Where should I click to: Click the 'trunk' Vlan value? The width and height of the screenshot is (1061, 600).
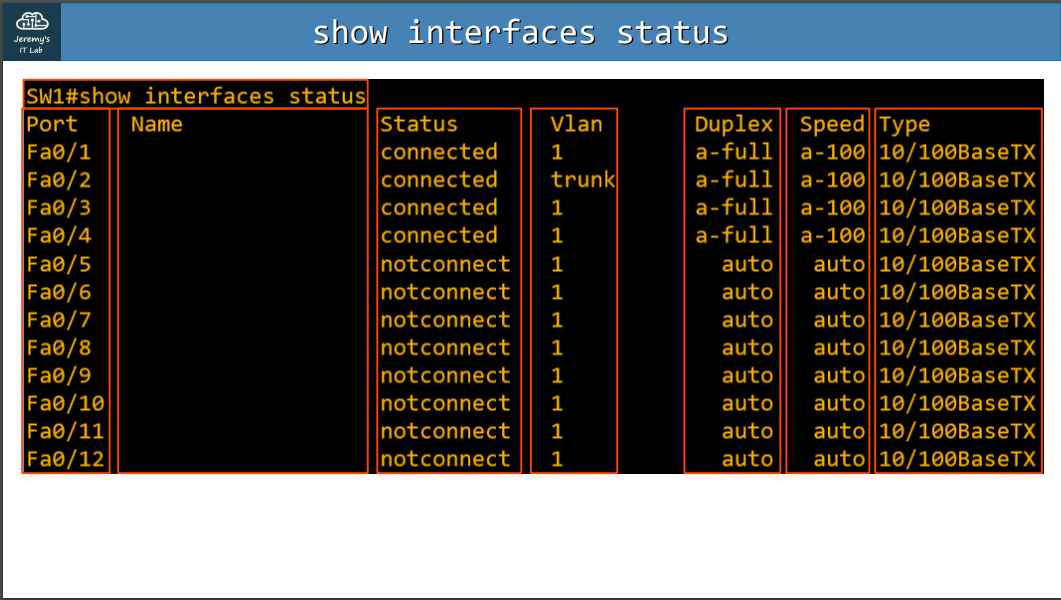pyautogui.click(x=582, y=180)
